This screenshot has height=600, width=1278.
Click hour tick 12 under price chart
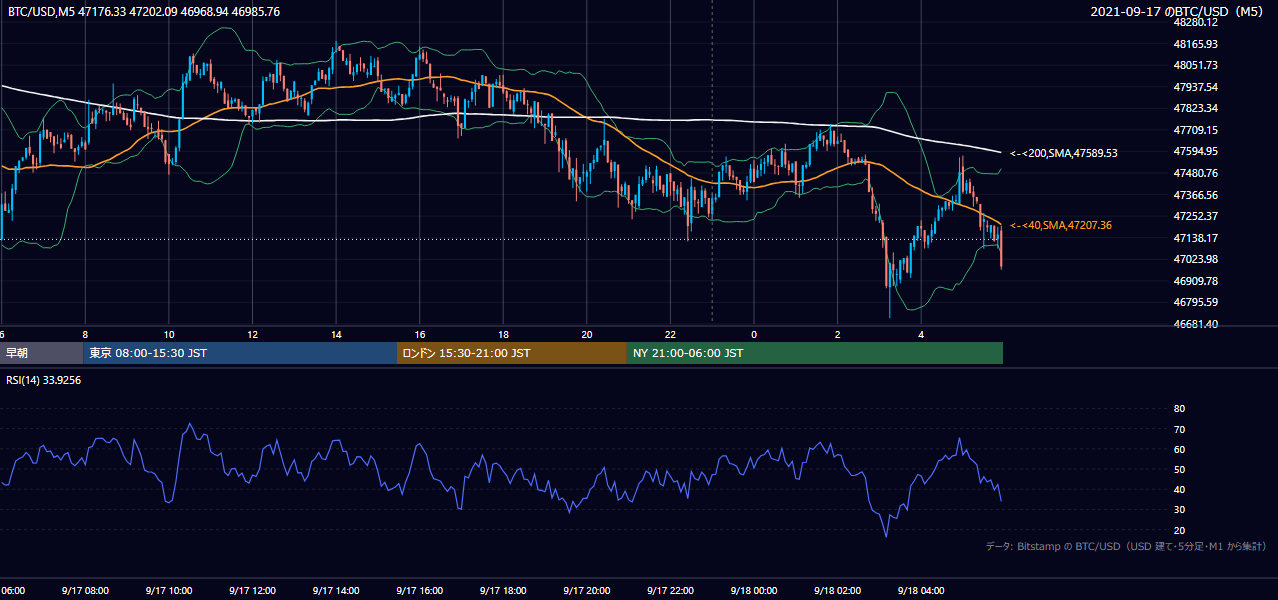tap(252, 334)
